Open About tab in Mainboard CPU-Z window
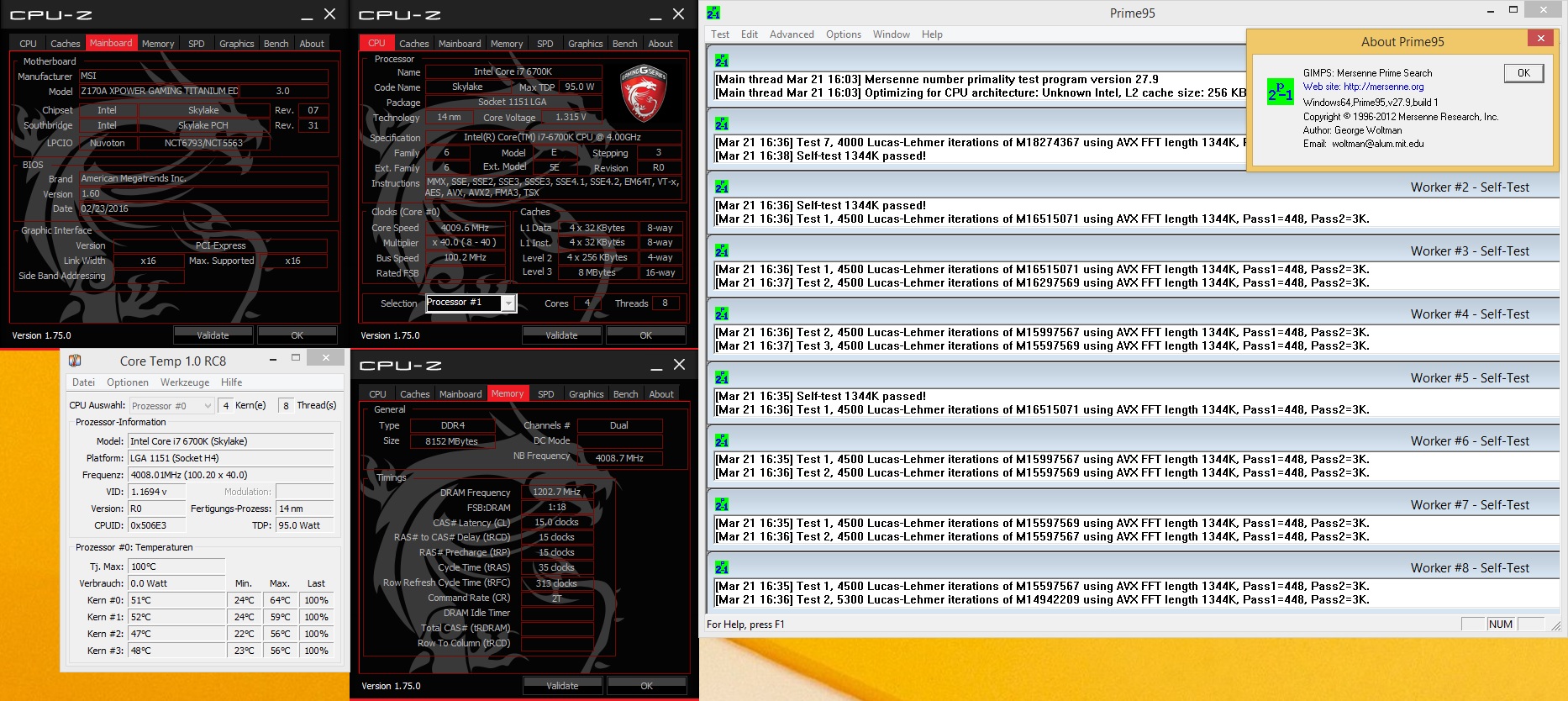The width and height of the screenshot is (1568, 701). pyautogui.click(x=312, y=44)
